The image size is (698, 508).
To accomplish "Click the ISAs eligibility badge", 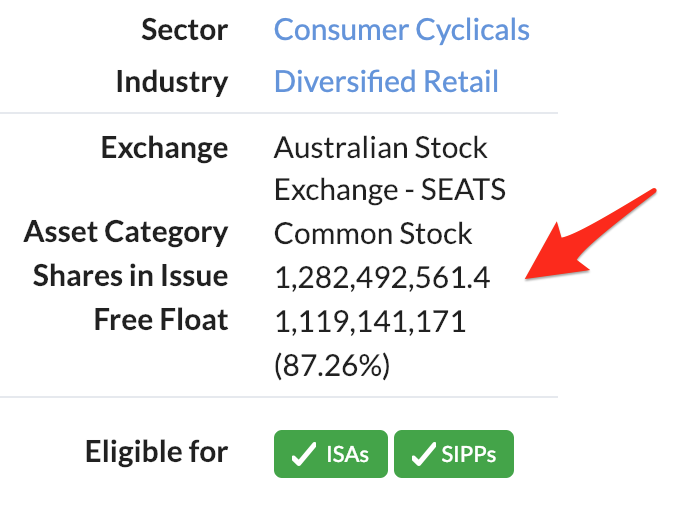I will (x=331, y=454).
